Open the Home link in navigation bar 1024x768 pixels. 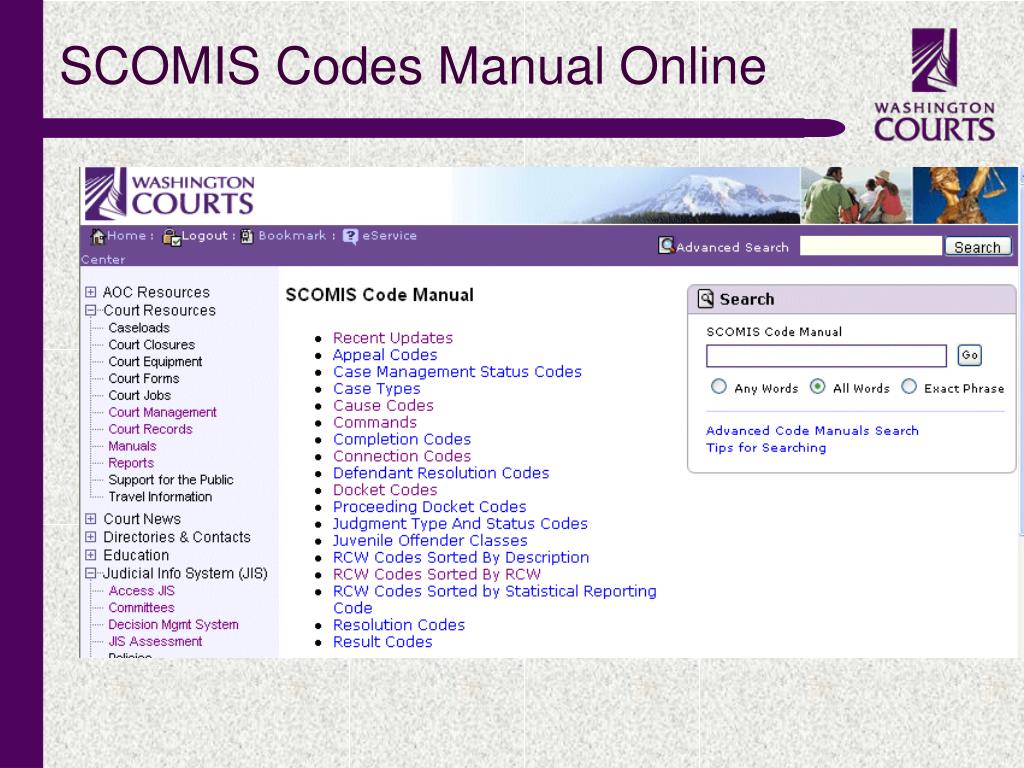tap(127, 236)
